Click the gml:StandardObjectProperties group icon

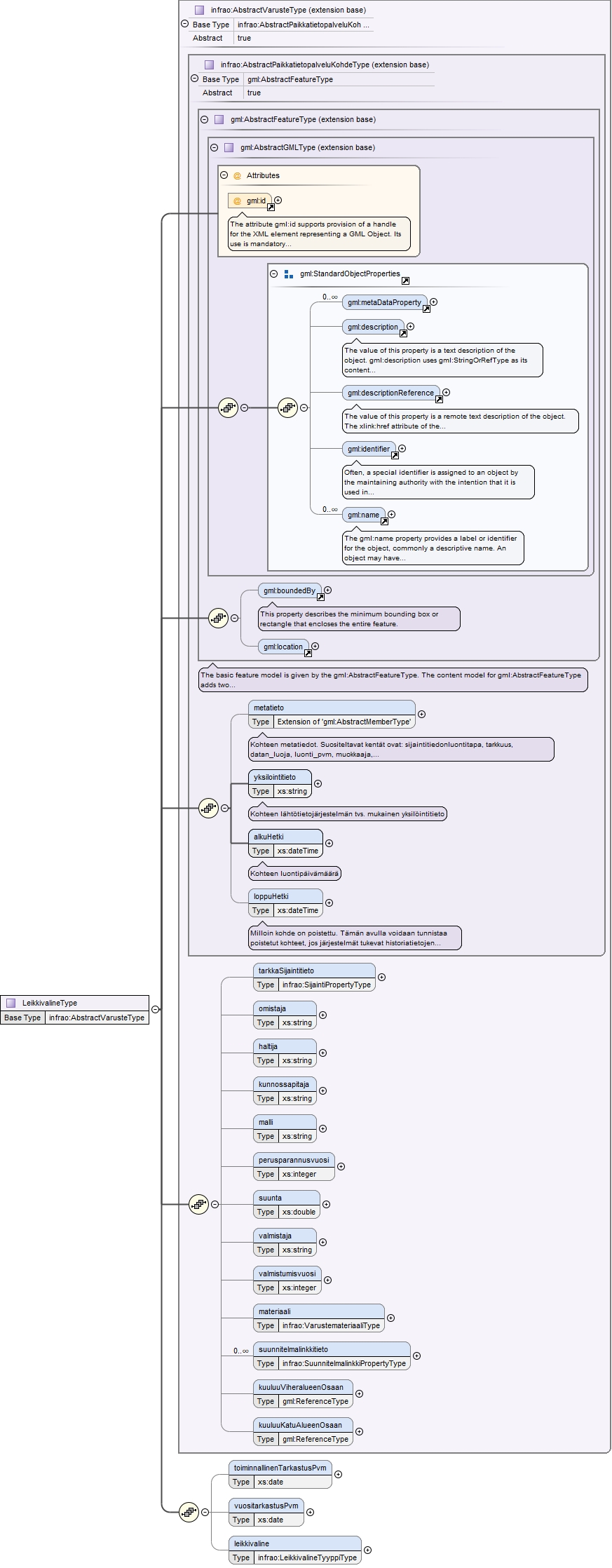289,274
